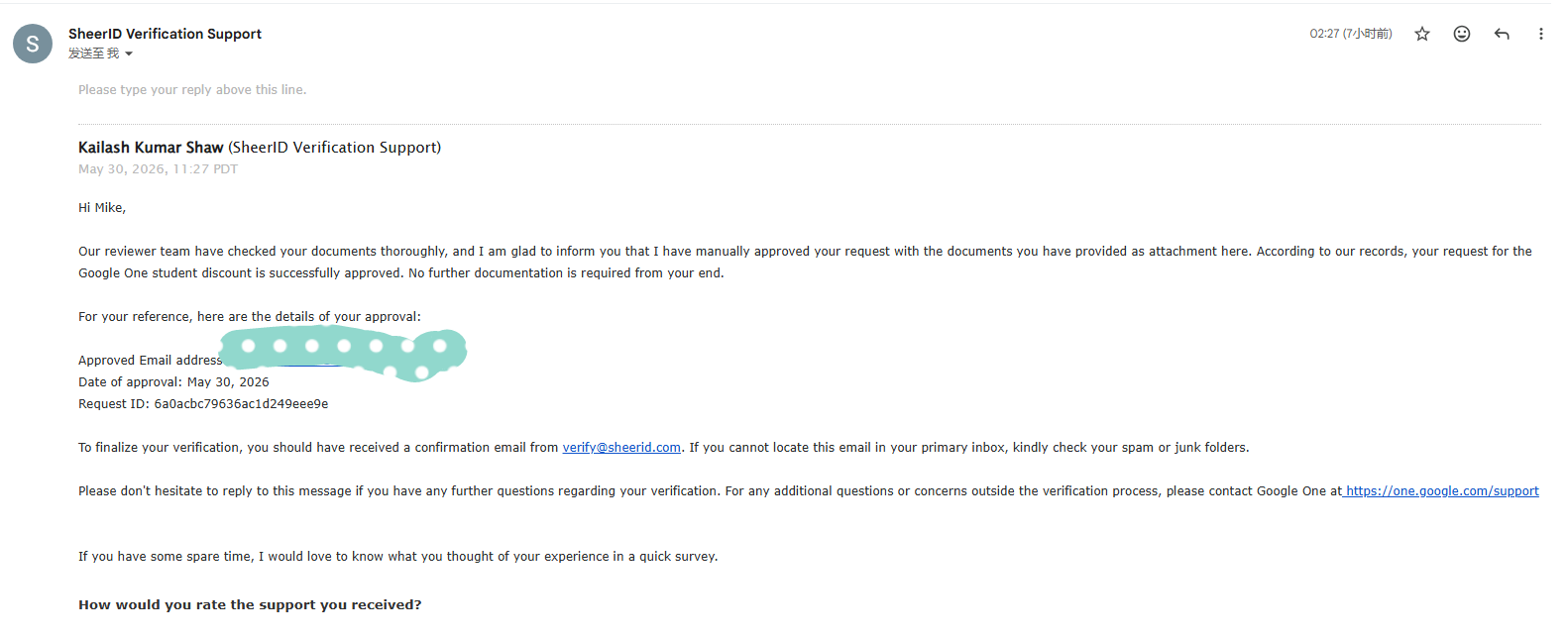Click the sender avatar with letter S

point(33,44)
